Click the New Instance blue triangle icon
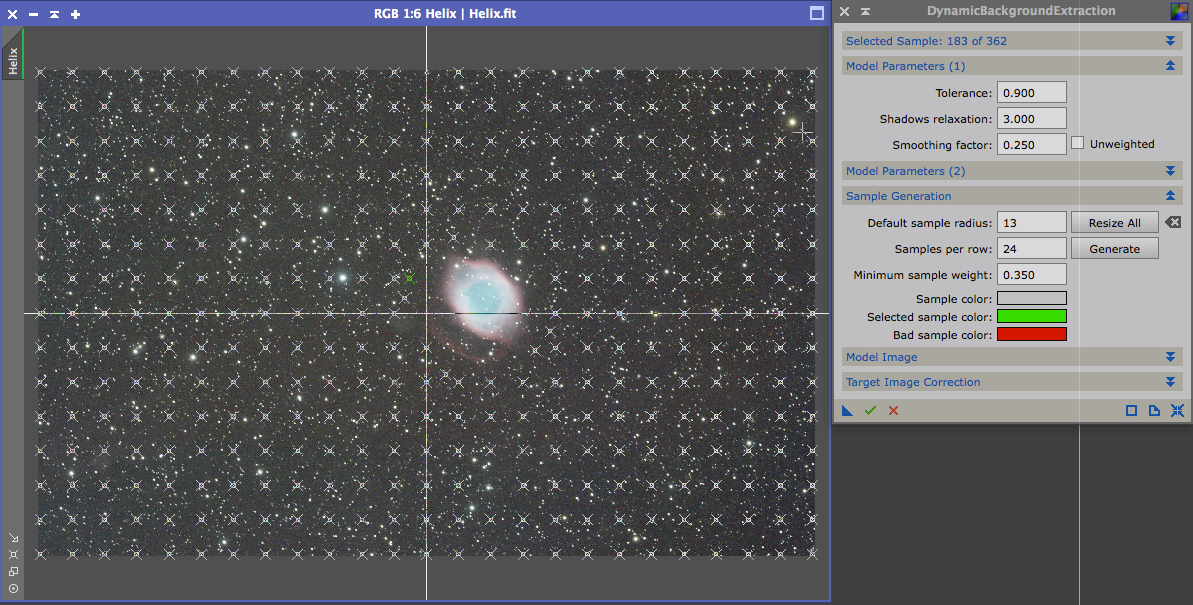Image resolution: width=1193 pixels, height=605 pixels. (x=848, y=410)
